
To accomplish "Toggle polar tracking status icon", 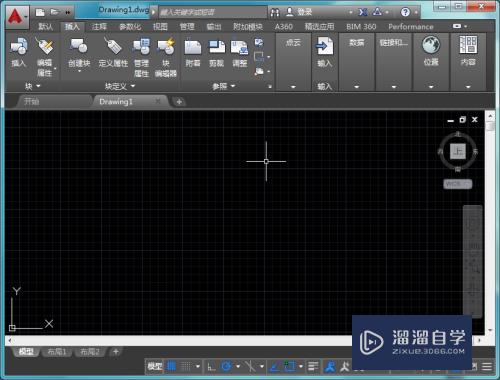I will 226,367.
